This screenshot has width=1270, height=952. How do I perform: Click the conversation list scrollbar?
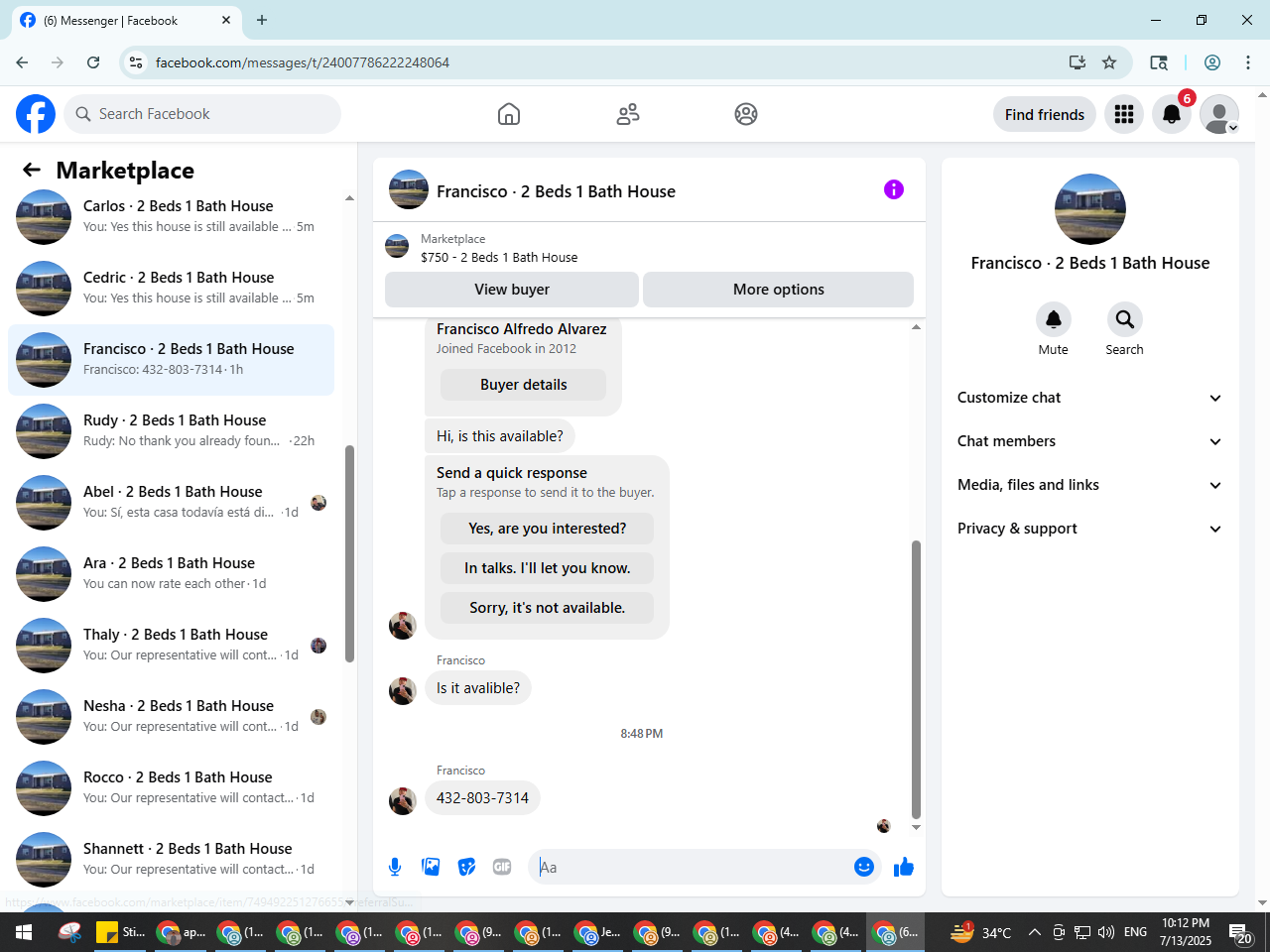coord(349,553)
